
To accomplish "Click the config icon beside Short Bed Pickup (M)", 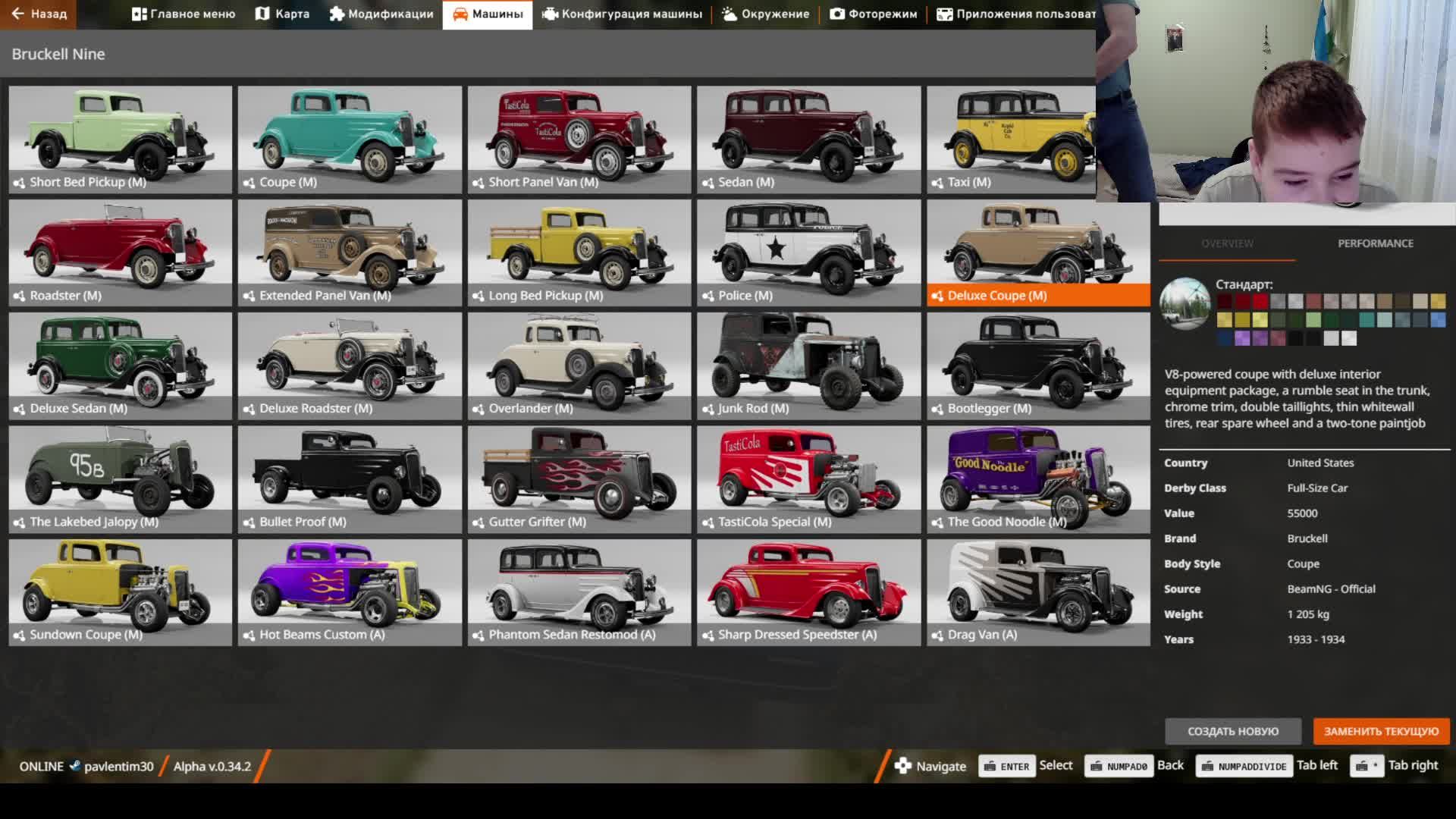I will pyautogui.click(x=19, y=183).
